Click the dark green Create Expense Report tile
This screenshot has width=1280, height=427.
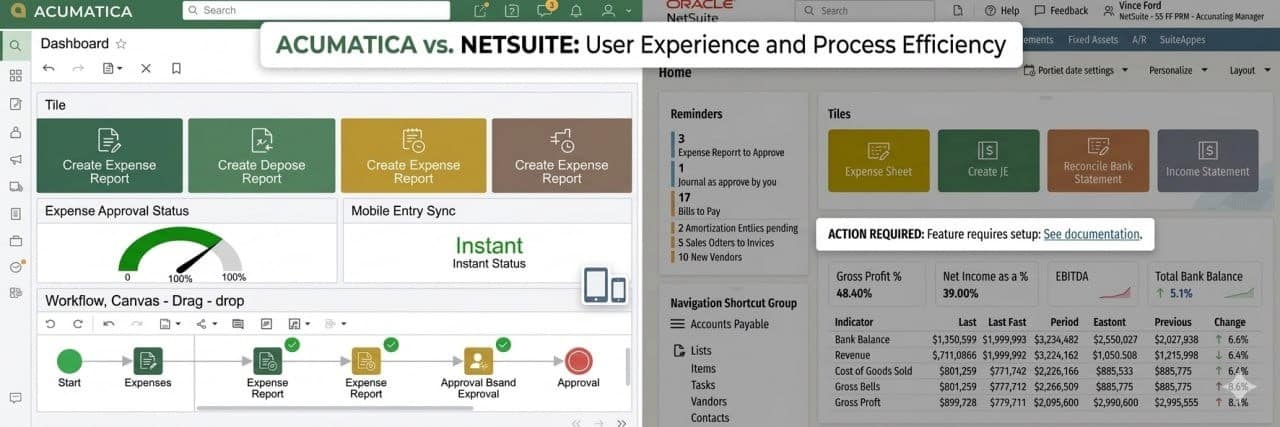(x=110, y=156)
